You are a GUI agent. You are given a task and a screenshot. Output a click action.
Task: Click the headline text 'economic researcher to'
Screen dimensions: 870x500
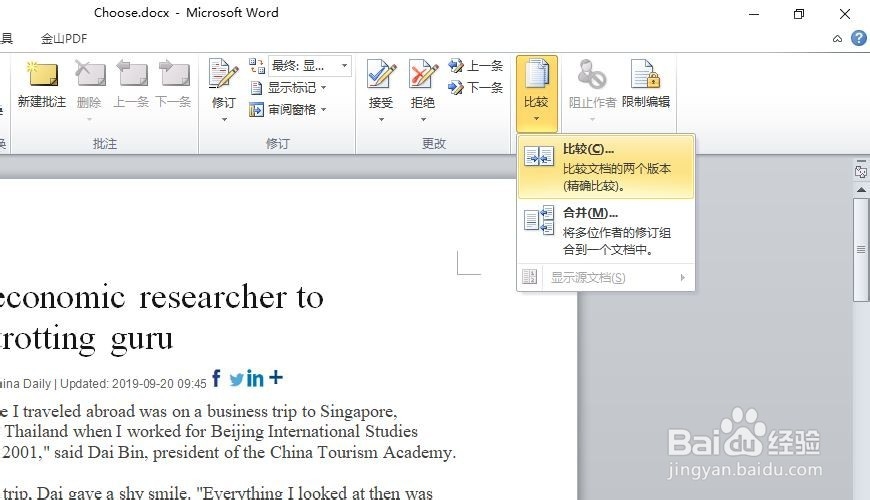pyautogui.click(x=161, y=297)
